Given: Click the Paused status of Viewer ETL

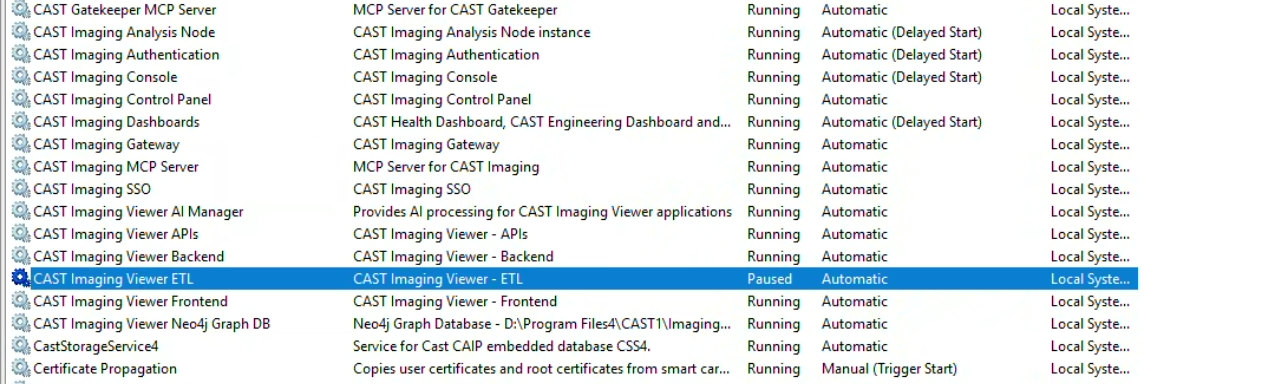Looking at the screenshot, I should pyautogui.click(x=769, y=279).
